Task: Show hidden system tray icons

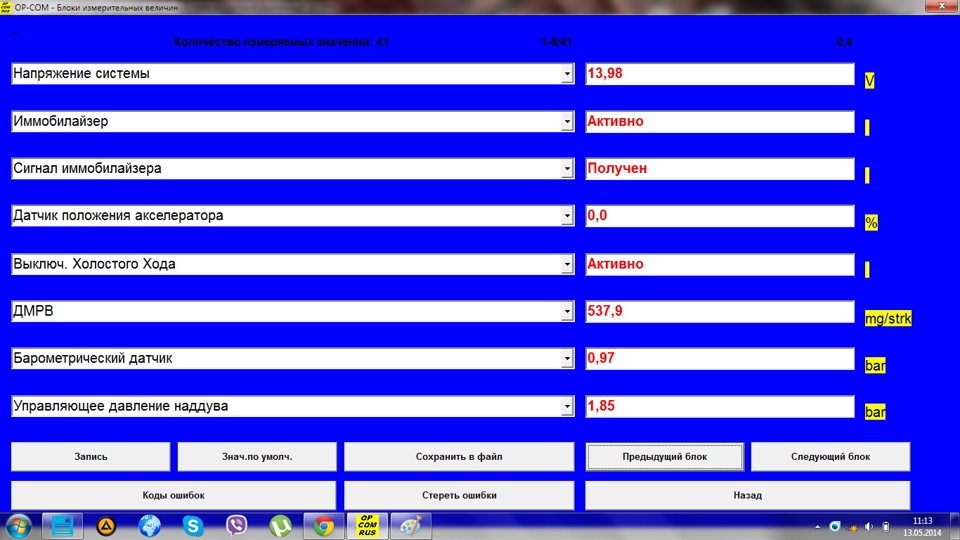Action: pyautogui.click(x=817, y=527)
